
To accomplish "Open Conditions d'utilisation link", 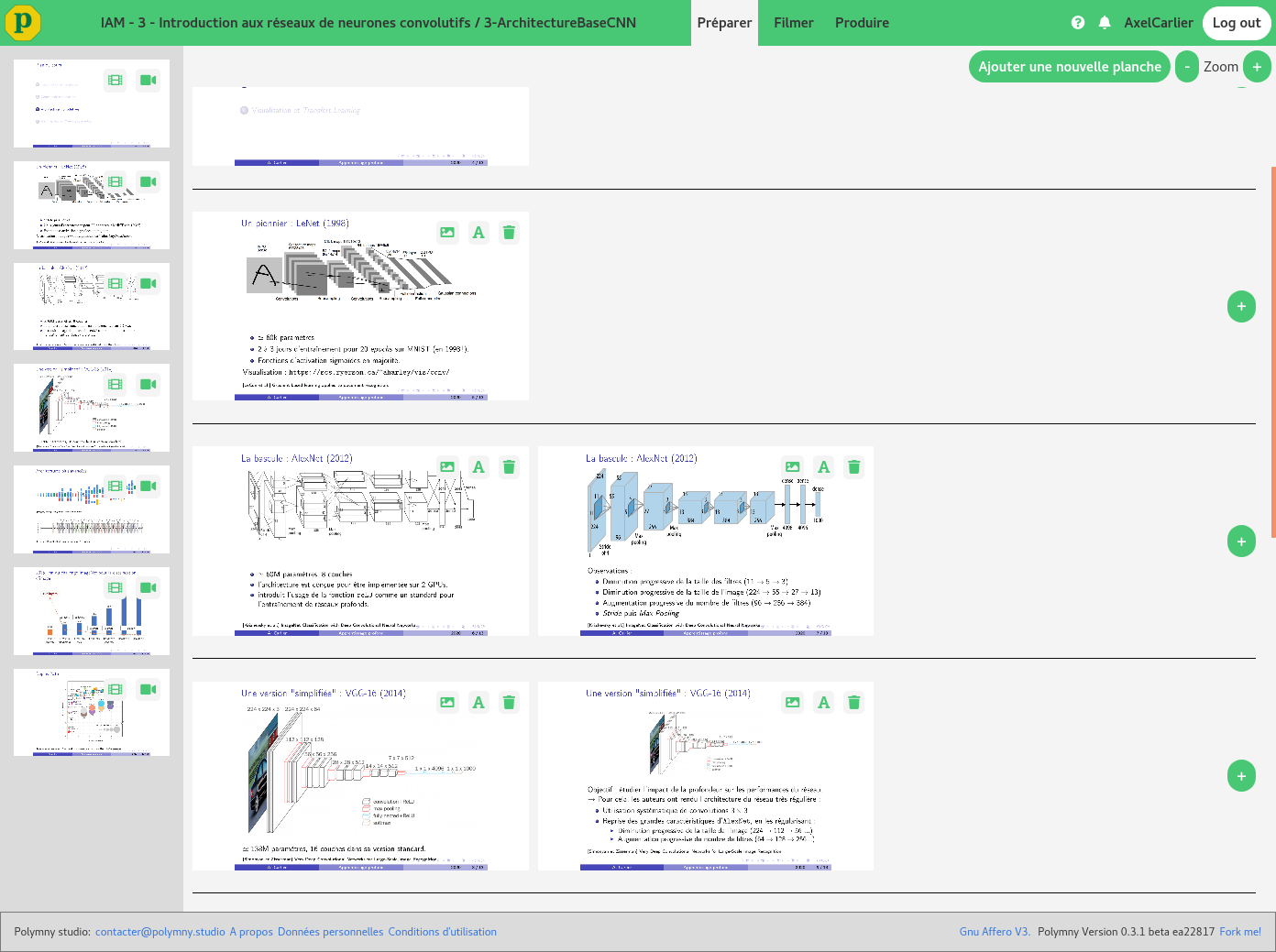I will [x=443, y=932].
